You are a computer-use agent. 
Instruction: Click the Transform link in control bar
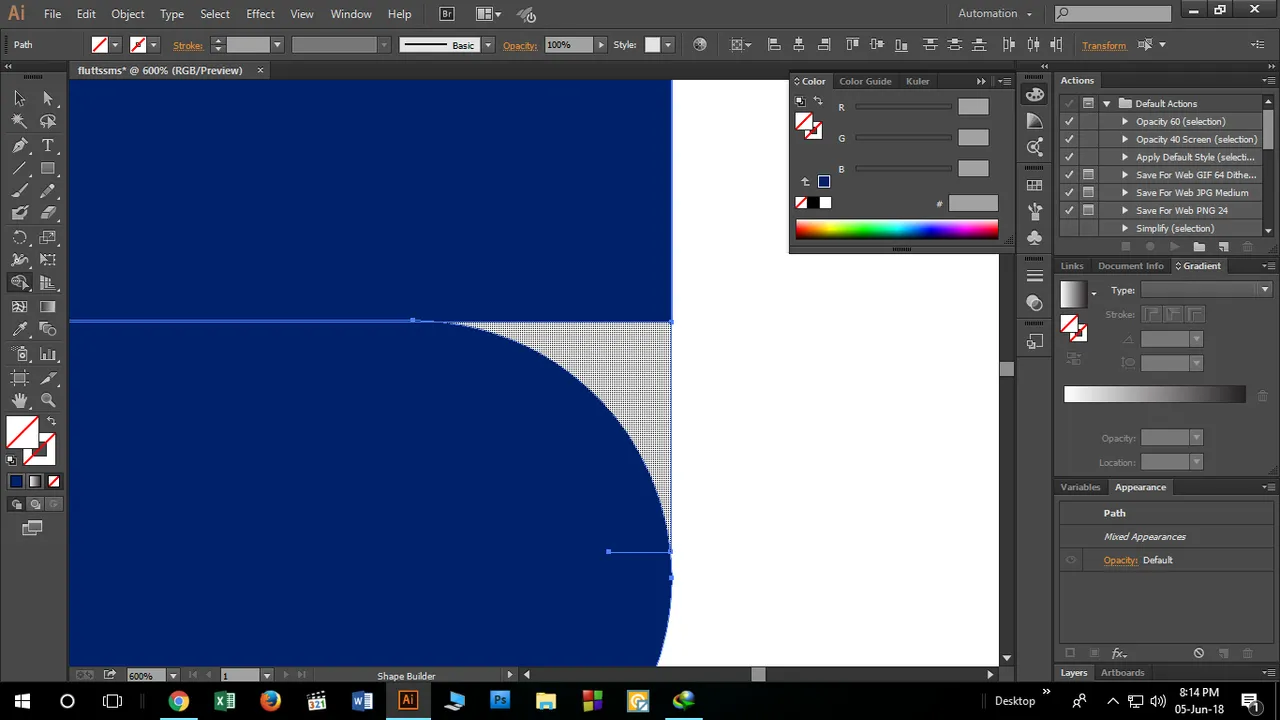1103,46
